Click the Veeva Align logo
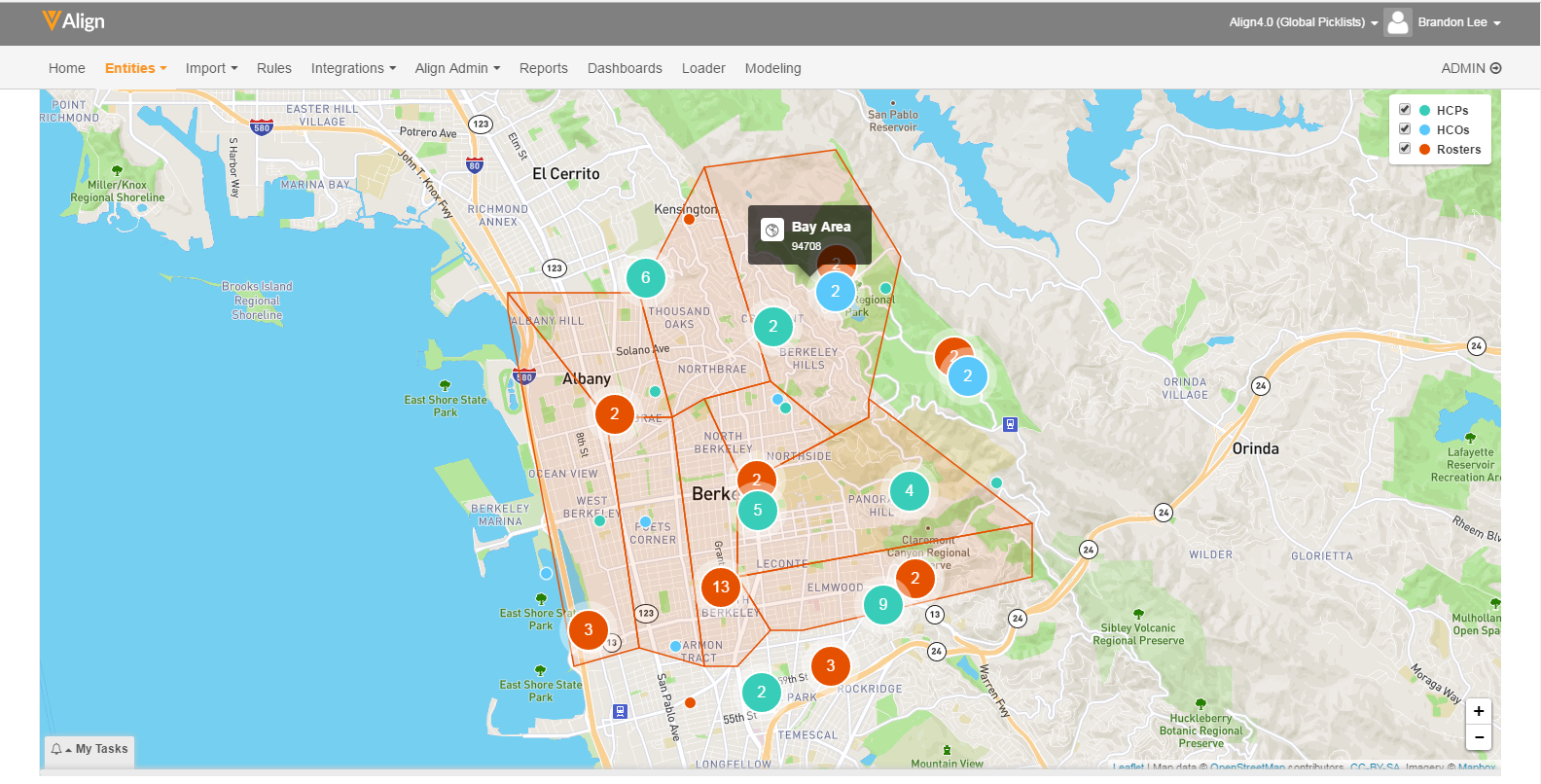This screenshot has height=784, width=1541. (74, 21)
